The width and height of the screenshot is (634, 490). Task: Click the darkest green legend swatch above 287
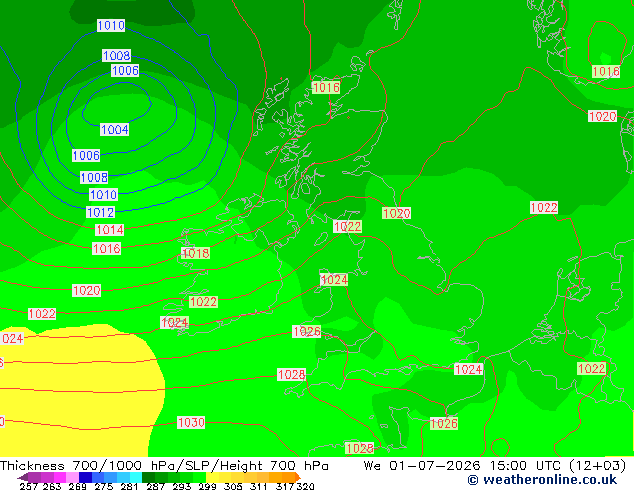(x=148, y=477)
